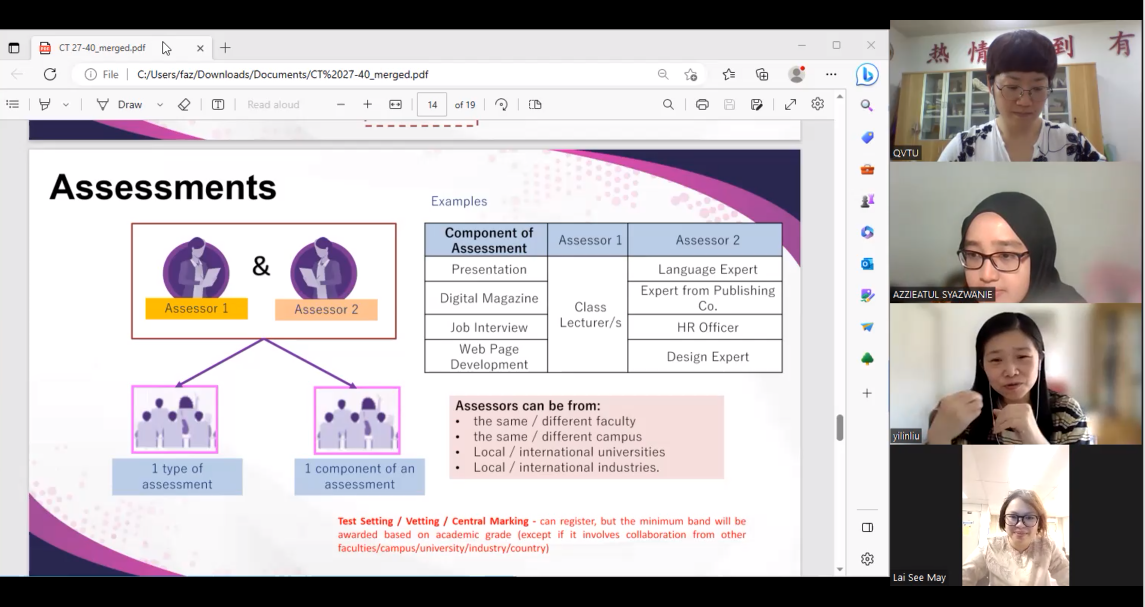Expand the Draw tool options dropdown
This screenshot has width=1145, height=607.
[159, 104]
